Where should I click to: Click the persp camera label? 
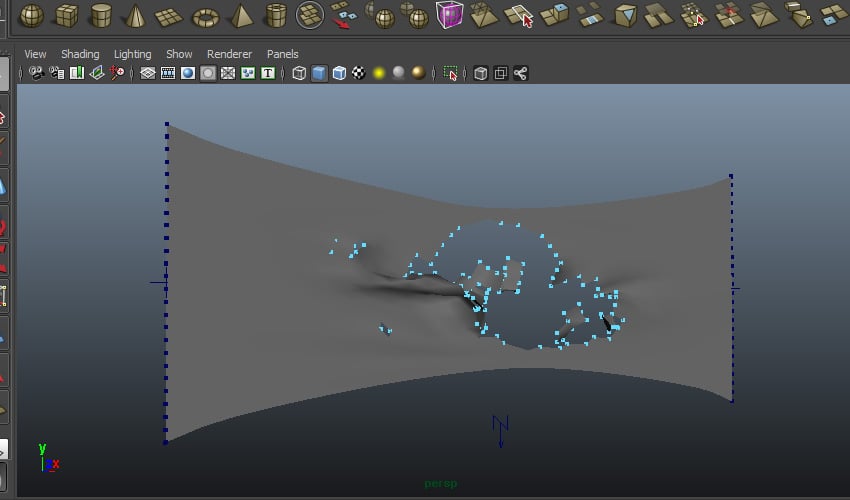coord(441,483)
